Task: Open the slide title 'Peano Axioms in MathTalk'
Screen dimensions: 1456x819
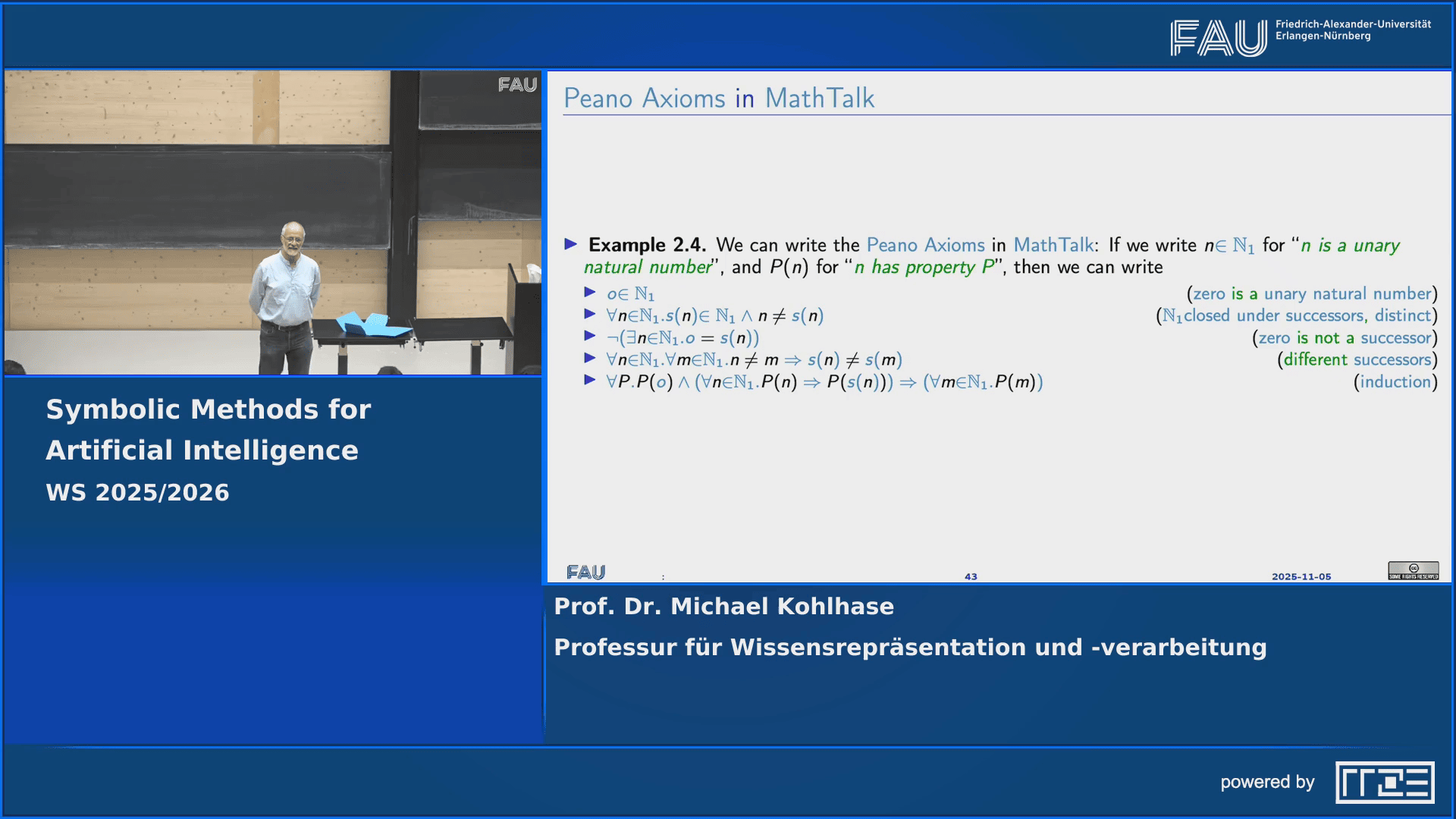Action: pos(719,97)
